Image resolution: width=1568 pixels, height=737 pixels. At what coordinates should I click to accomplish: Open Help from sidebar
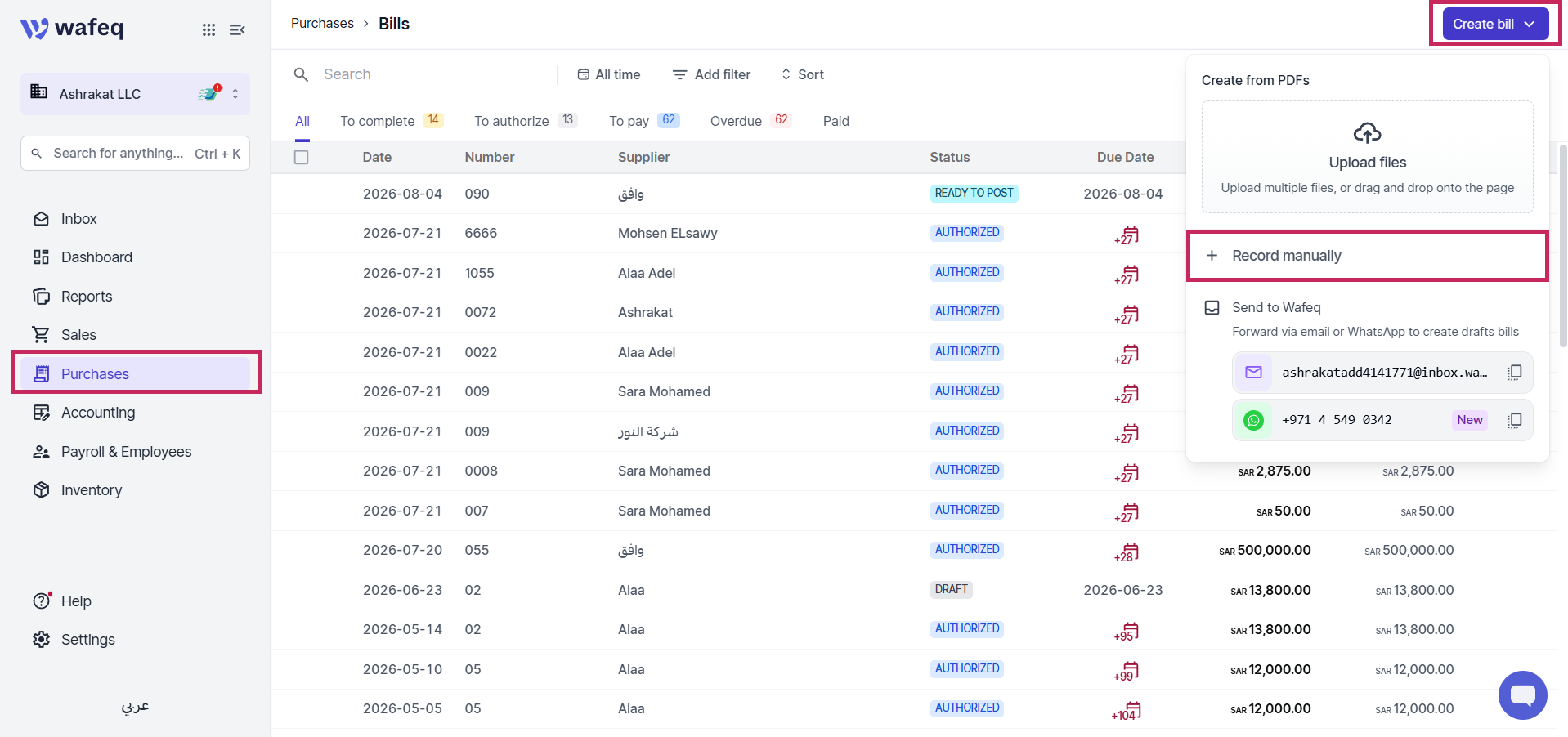click(x=76, y=601)
